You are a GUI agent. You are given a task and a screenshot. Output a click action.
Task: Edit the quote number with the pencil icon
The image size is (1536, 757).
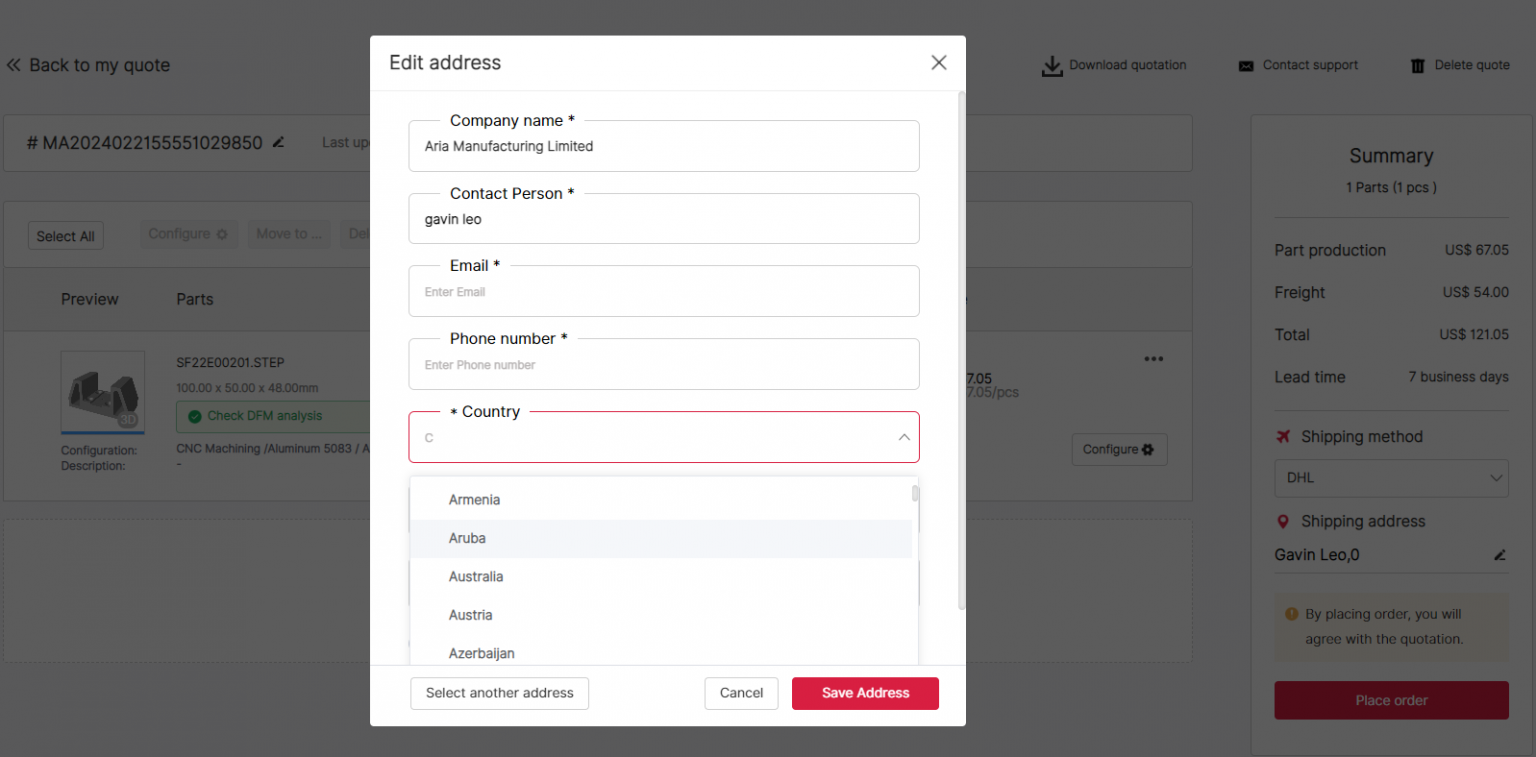277,142
